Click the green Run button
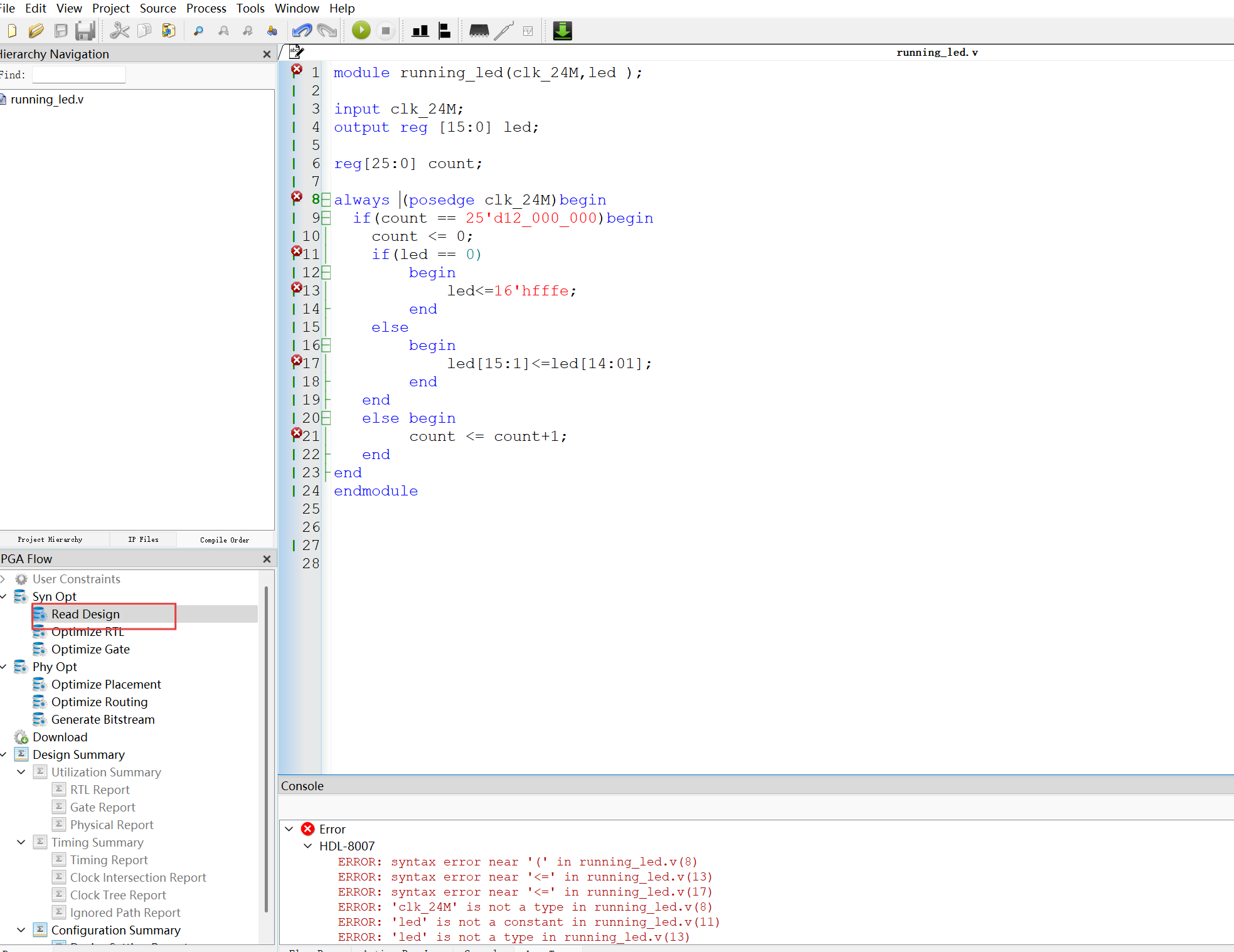1234x952 pixels. (x=361, y=30)
